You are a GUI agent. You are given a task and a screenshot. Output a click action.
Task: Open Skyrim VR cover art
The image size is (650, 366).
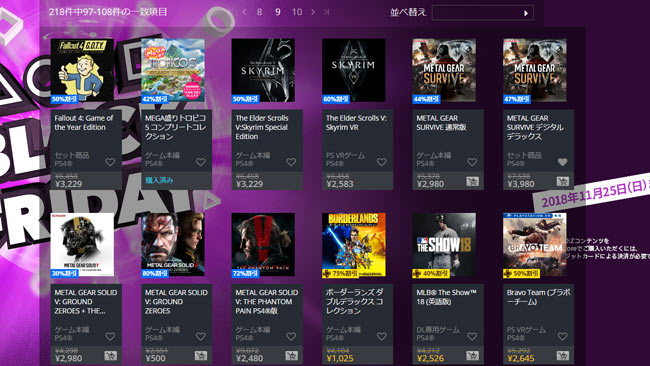354,70
